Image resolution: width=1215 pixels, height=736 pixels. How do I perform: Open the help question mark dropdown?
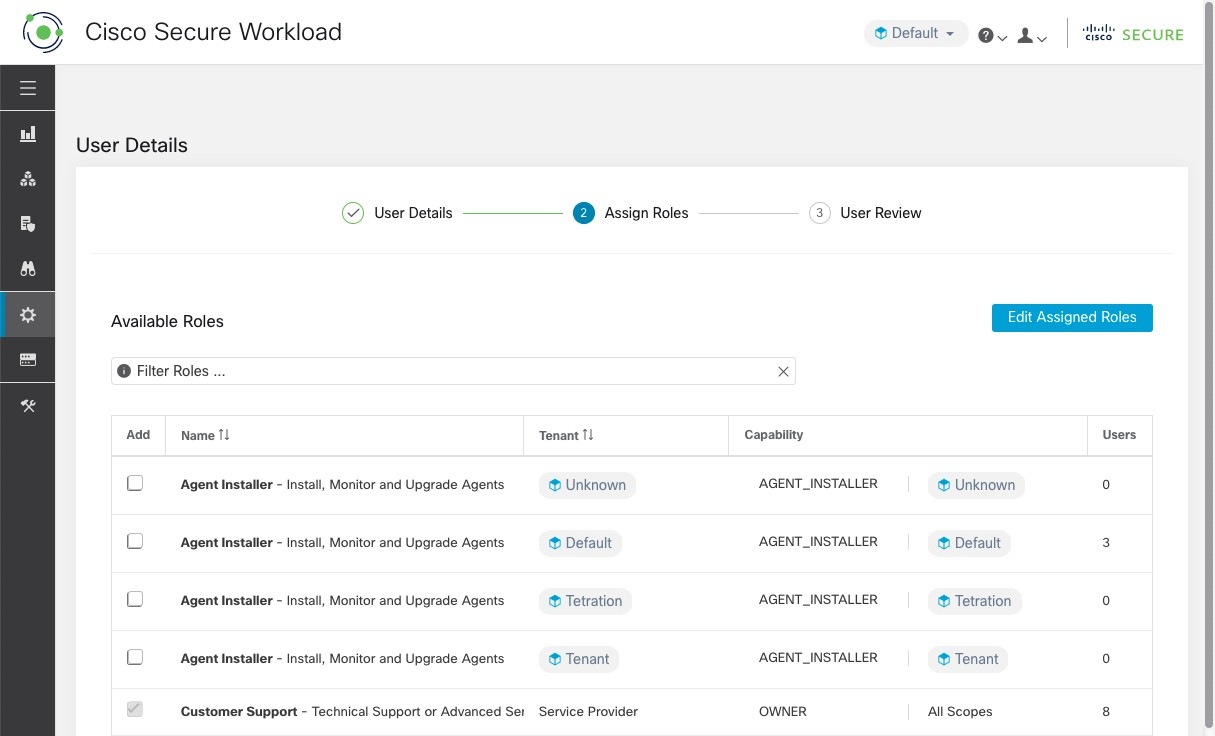pyautogui.click(x=990, y=34)
